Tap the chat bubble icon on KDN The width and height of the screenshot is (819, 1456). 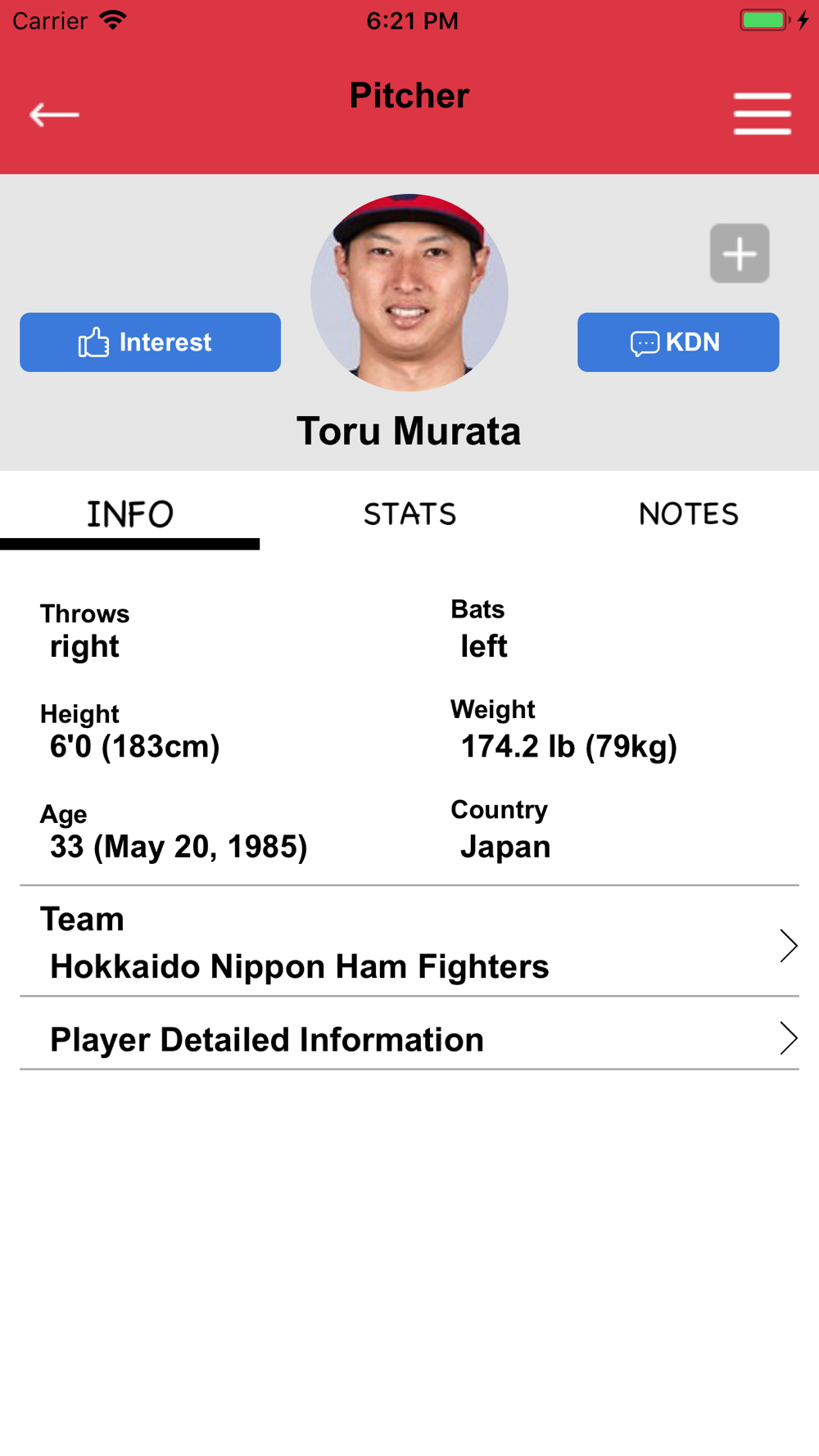645,343
